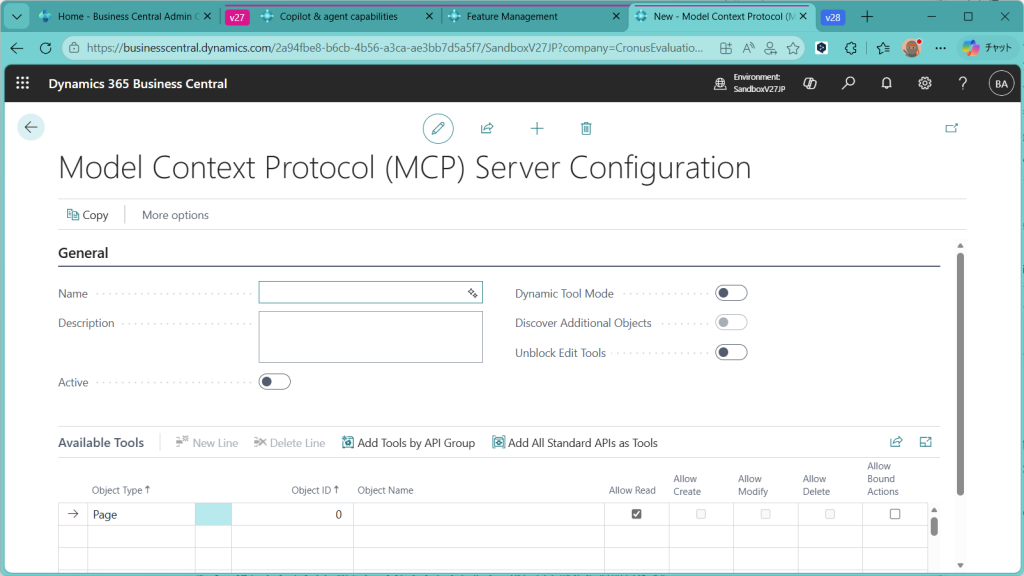
Task: Click the share icon in the page header
Action: (487, 128)
